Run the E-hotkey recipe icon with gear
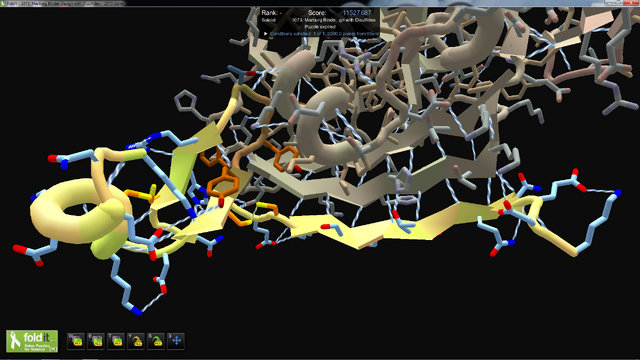 [x=96, y=341]
